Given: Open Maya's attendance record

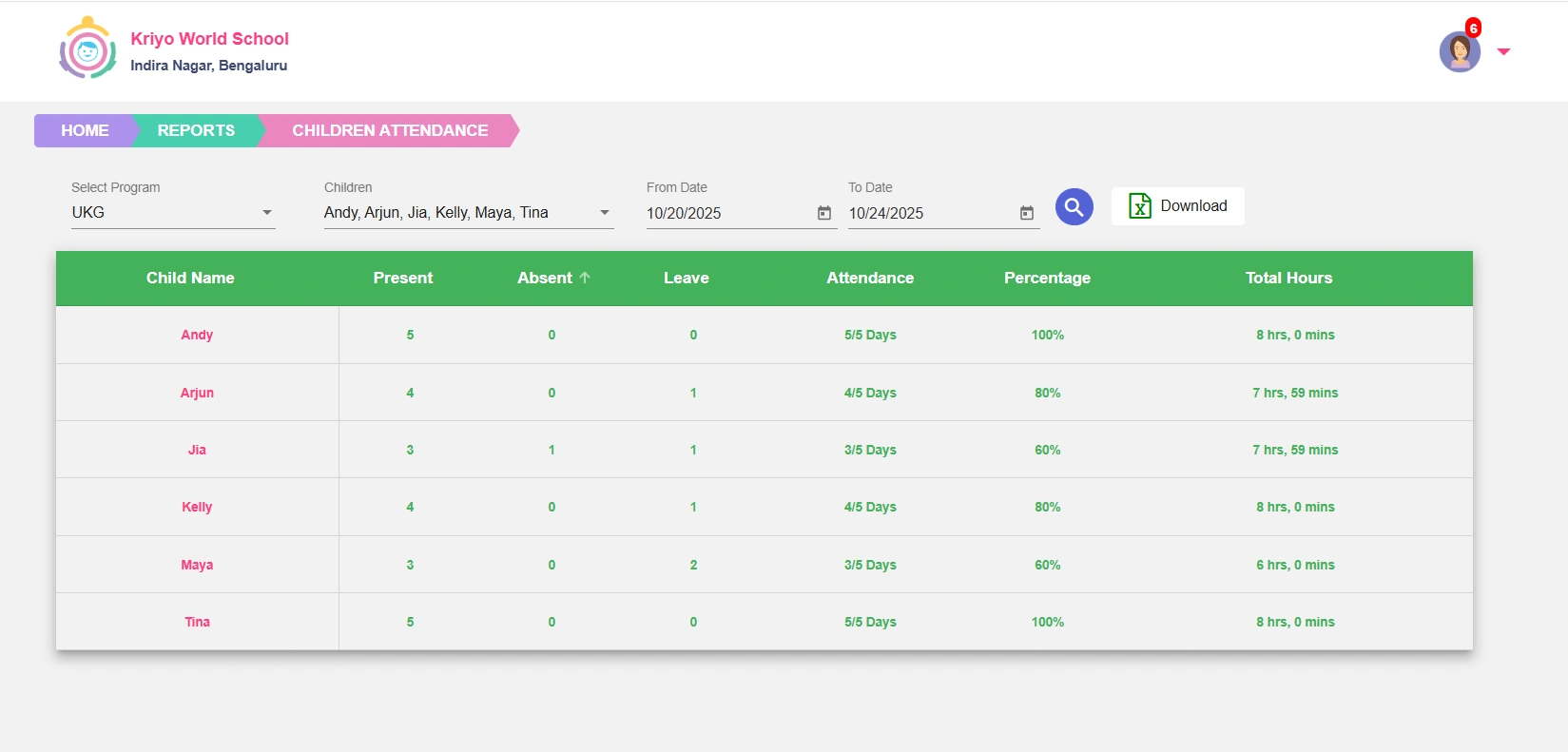Looking at the screenshot, I should 197,565.
